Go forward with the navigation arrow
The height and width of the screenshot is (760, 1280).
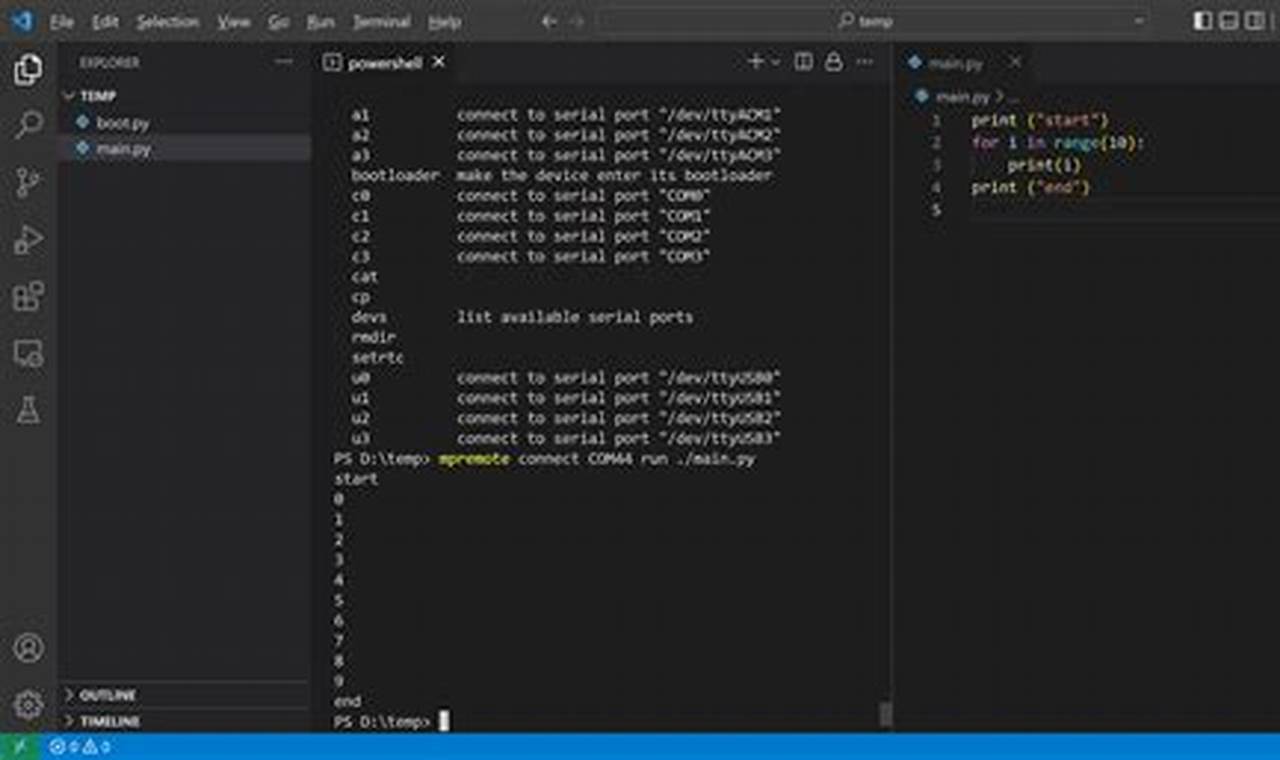coord(579,21)
